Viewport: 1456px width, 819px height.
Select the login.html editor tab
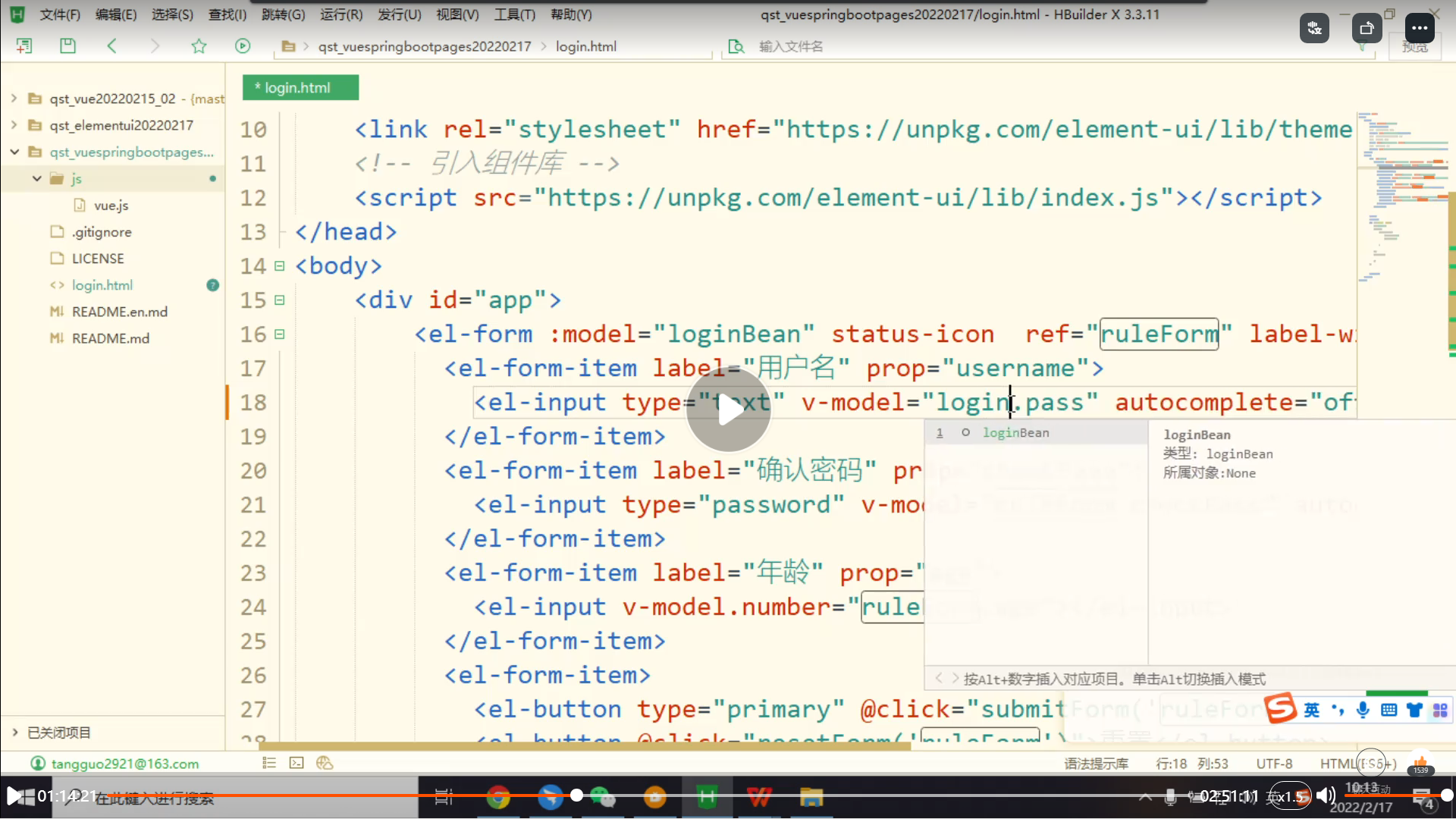tap(300, 87)
